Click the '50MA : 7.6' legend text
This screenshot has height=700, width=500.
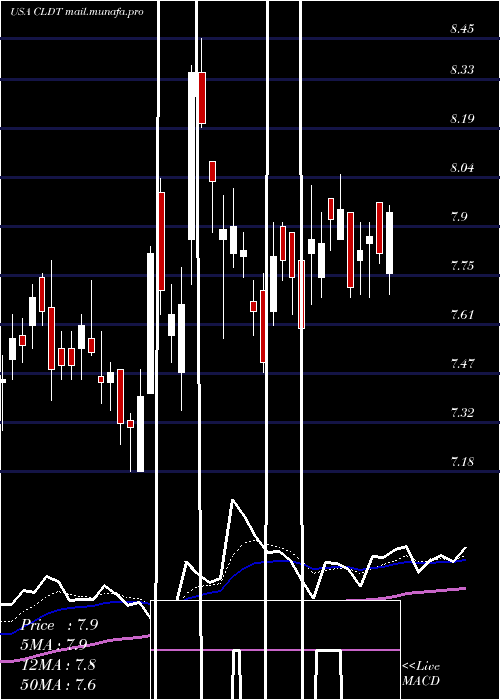(x=58, y=684)
